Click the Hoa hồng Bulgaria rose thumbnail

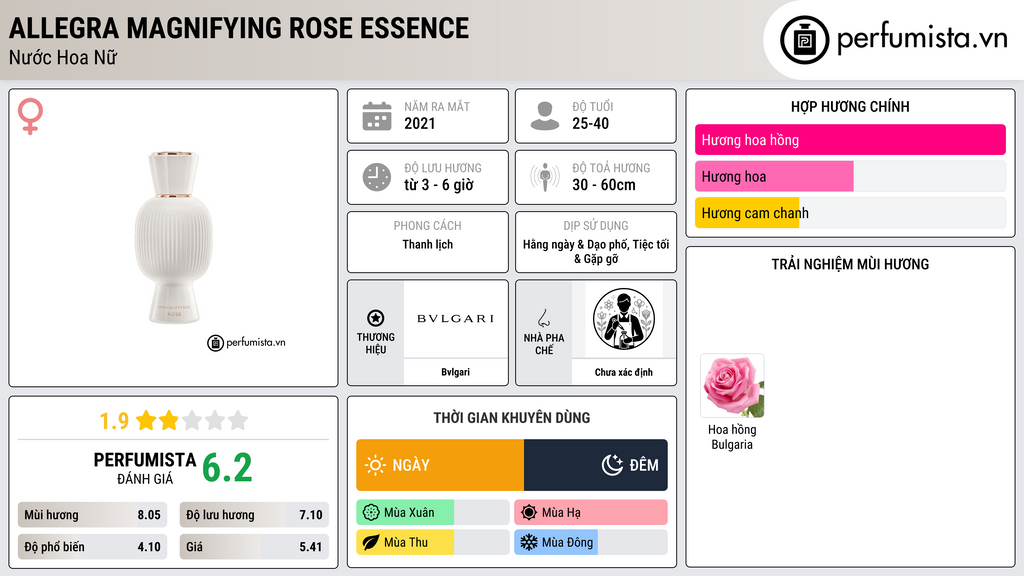[x=732, y=385]
